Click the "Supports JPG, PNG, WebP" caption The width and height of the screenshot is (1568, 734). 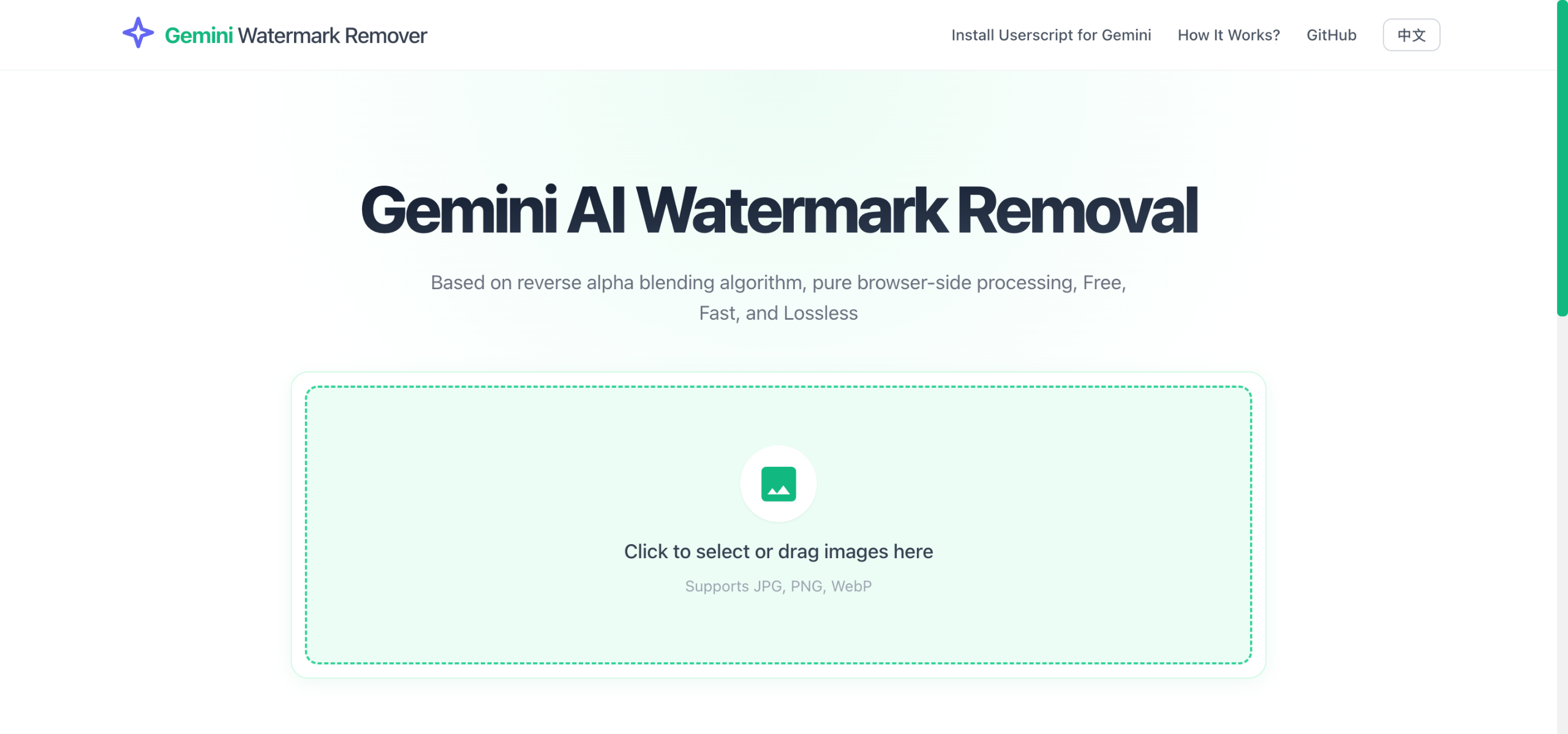click(x=778, y=586)
